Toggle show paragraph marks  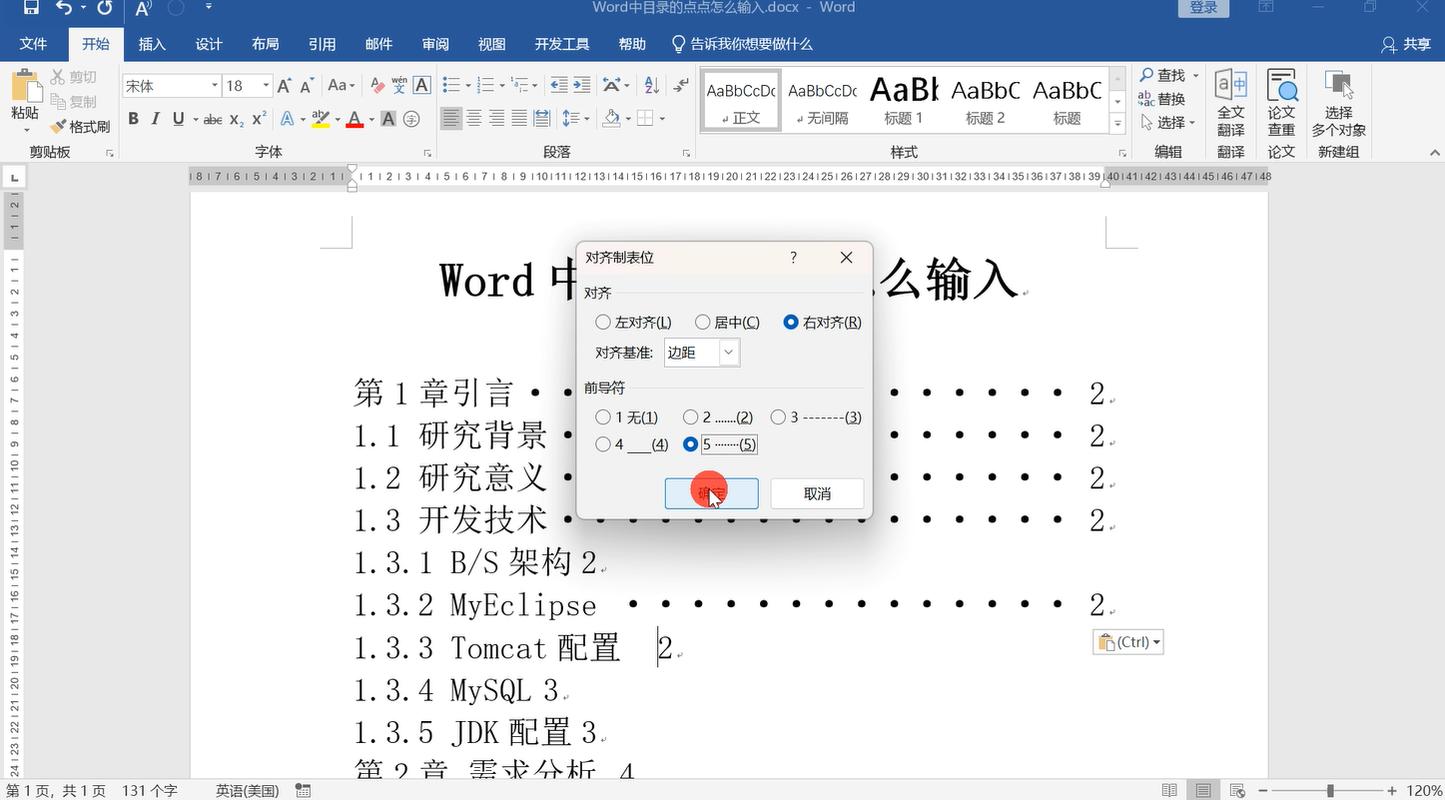click(681, 86)
